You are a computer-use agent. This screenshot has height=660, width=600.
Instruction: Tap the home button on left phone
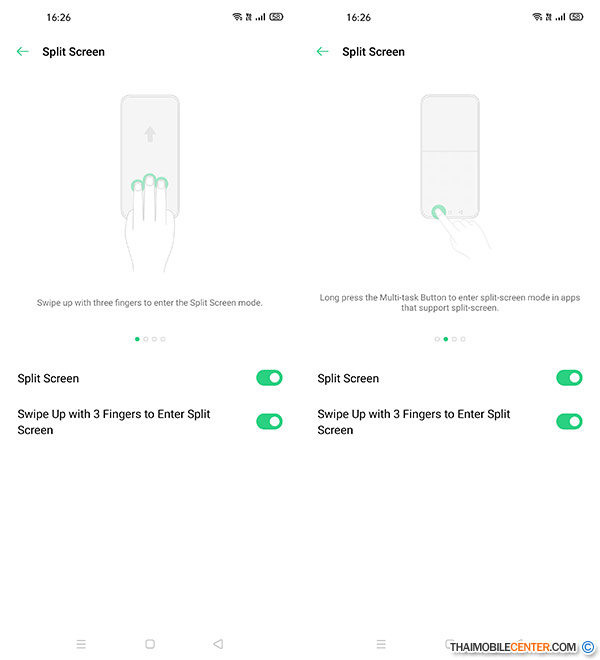150,644
